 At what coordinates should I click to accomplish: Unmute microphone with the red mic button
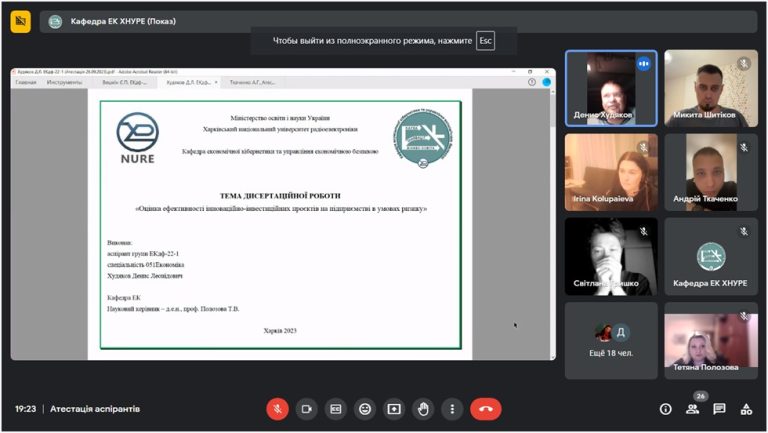click(x=277, y=409)
